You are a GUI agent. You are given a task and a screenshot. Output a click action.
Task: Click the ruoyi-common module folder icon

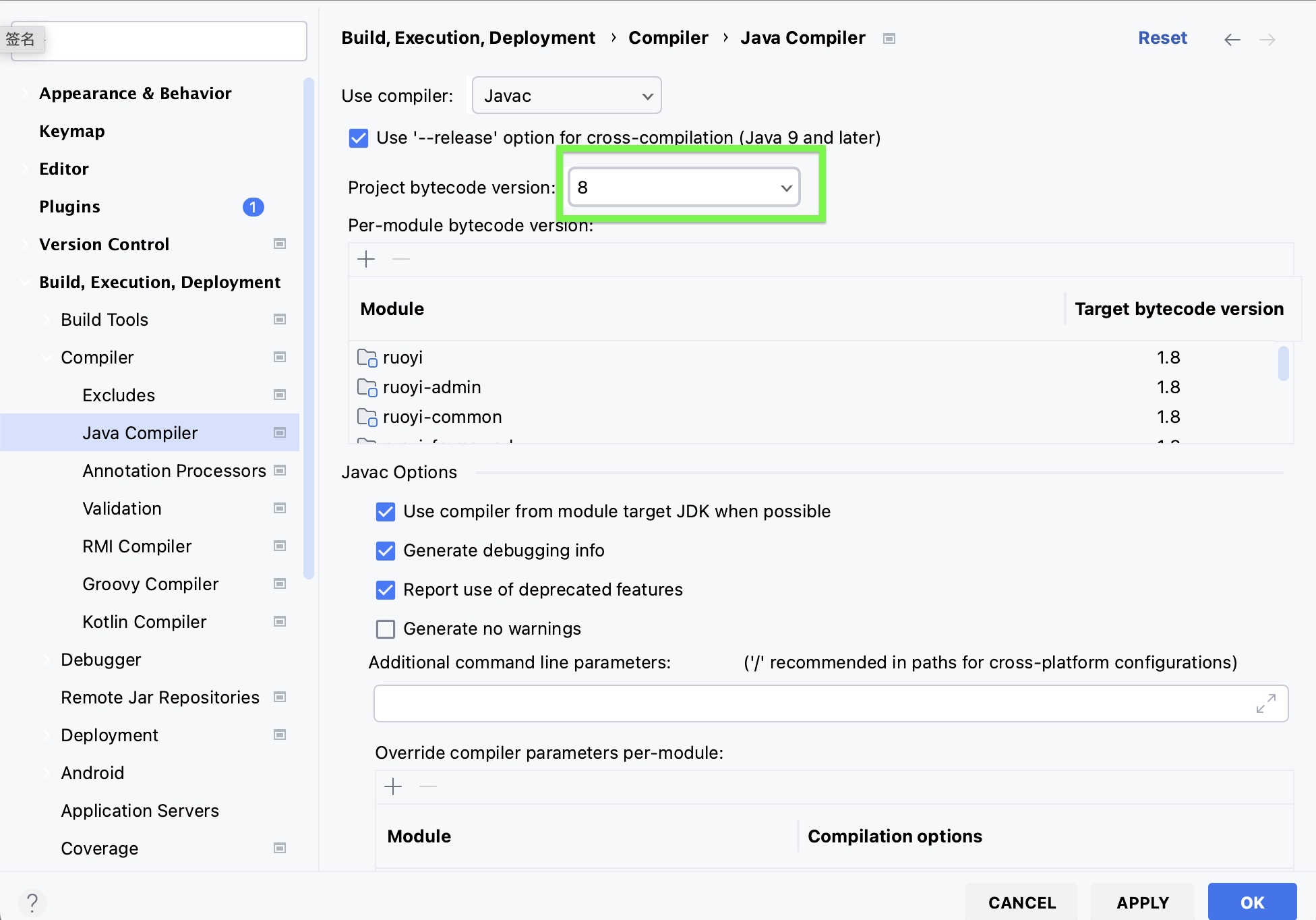(367, 417)
